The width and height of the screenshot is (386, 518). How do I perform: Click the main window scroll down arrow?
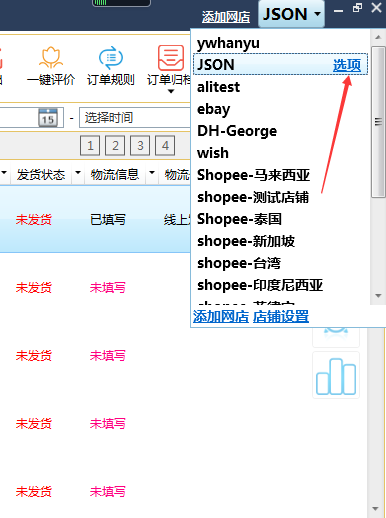376,509
